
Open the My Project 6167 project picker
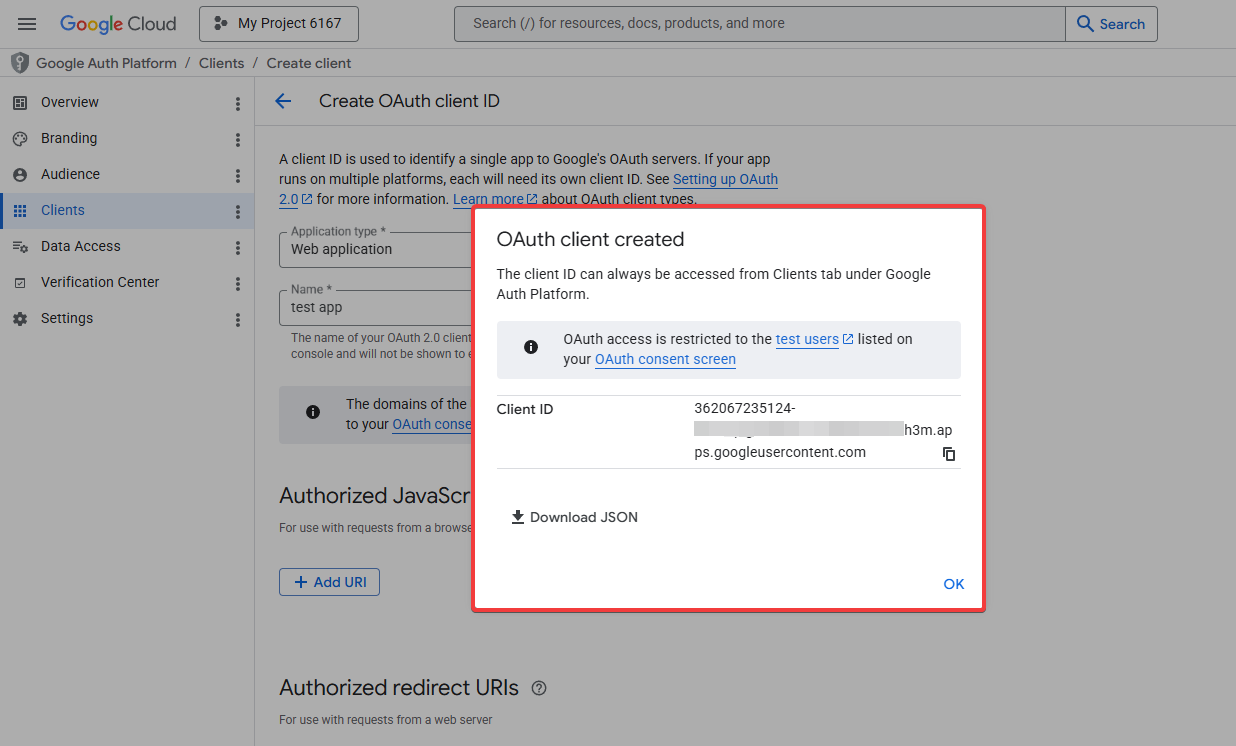tap(279, 24)
